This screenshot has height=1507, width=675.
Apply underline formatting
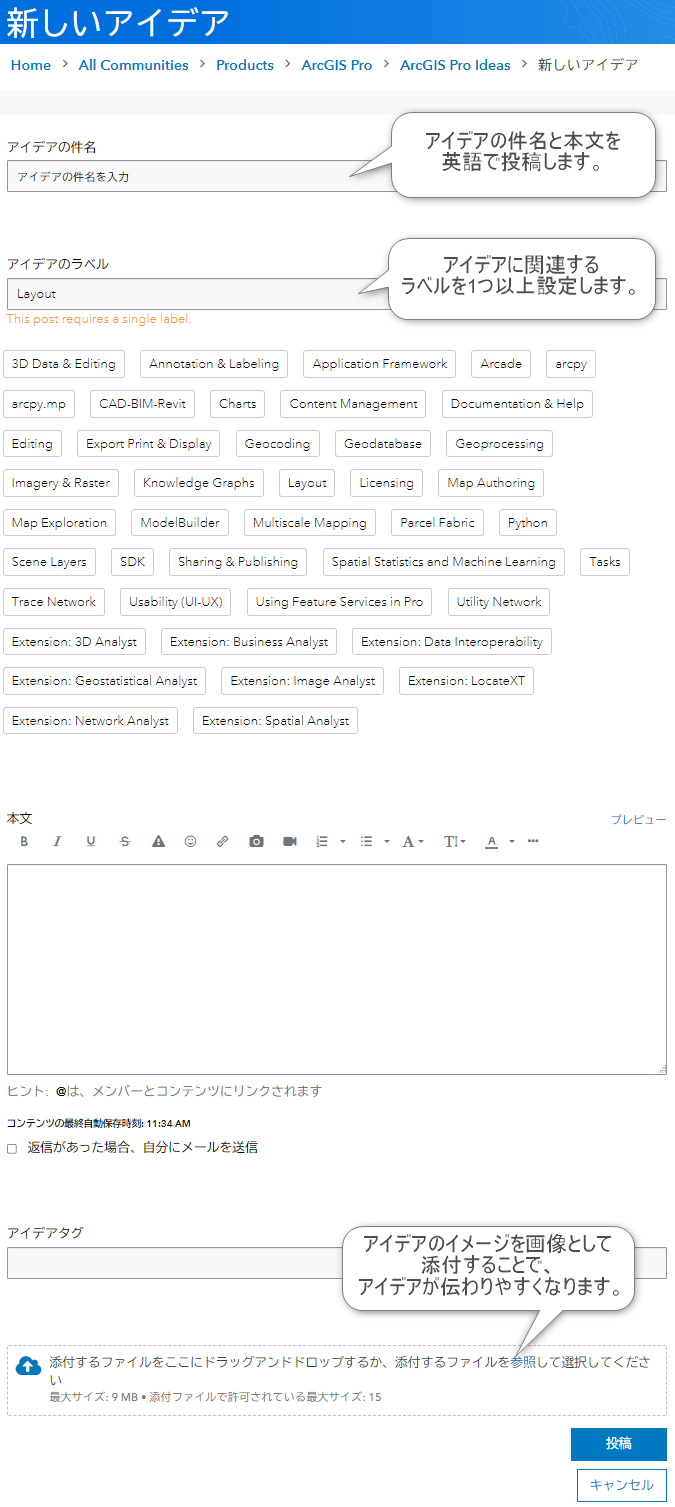(x=91, y=842)
